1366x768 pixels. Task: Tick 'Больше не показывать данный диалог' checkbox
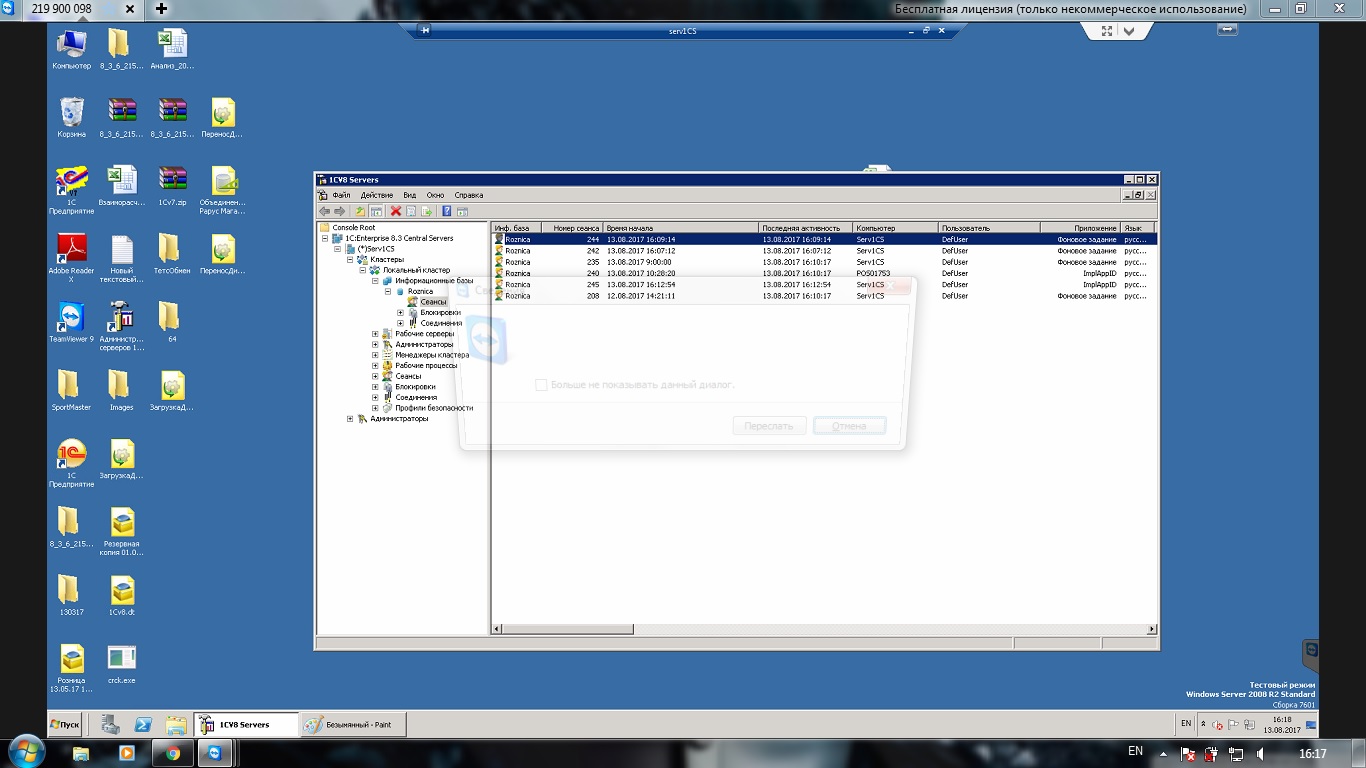541,385
